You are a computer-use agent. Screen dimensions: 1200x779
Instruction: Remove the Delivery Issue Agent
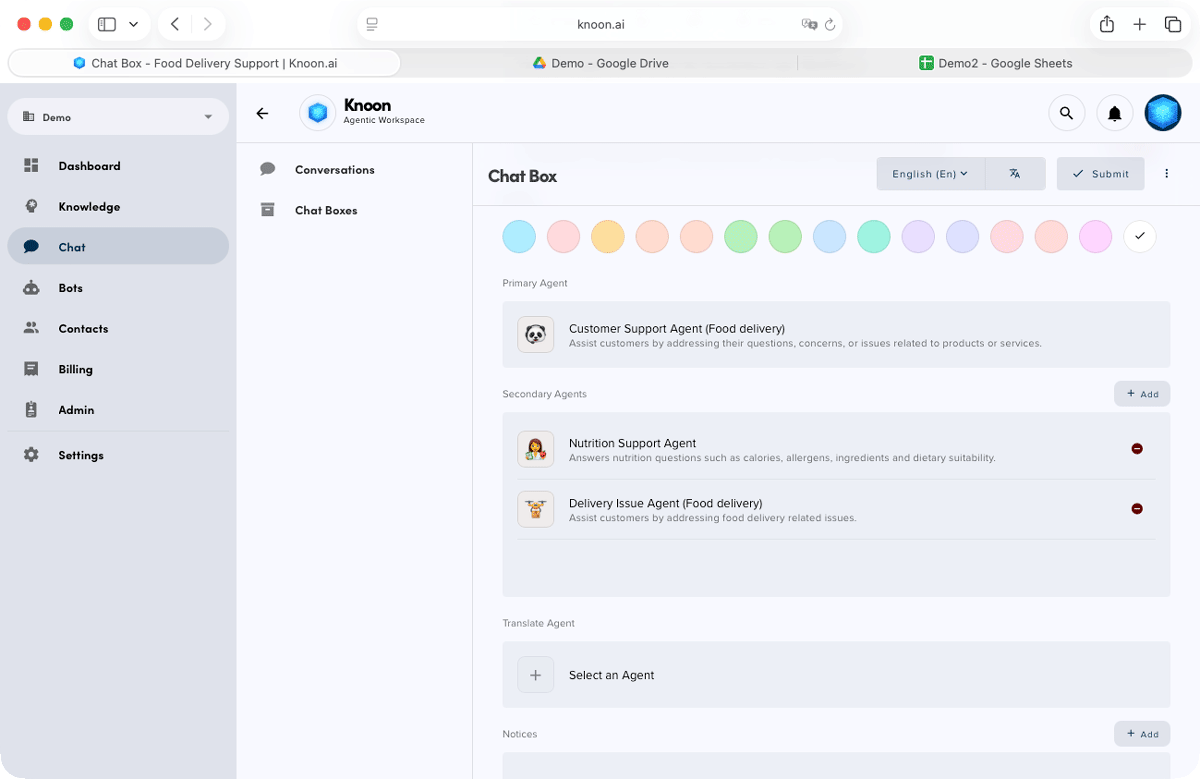tap(1137, 508)
